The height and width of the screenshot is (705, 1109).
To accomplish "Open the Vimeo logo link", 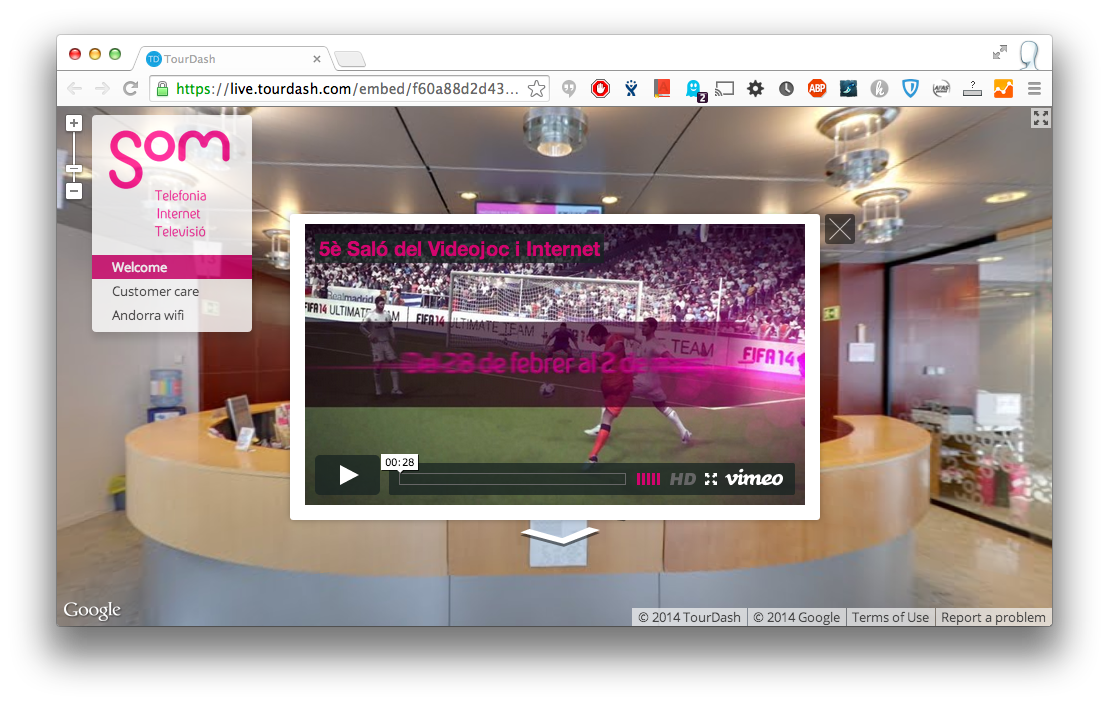I will 754,479.
